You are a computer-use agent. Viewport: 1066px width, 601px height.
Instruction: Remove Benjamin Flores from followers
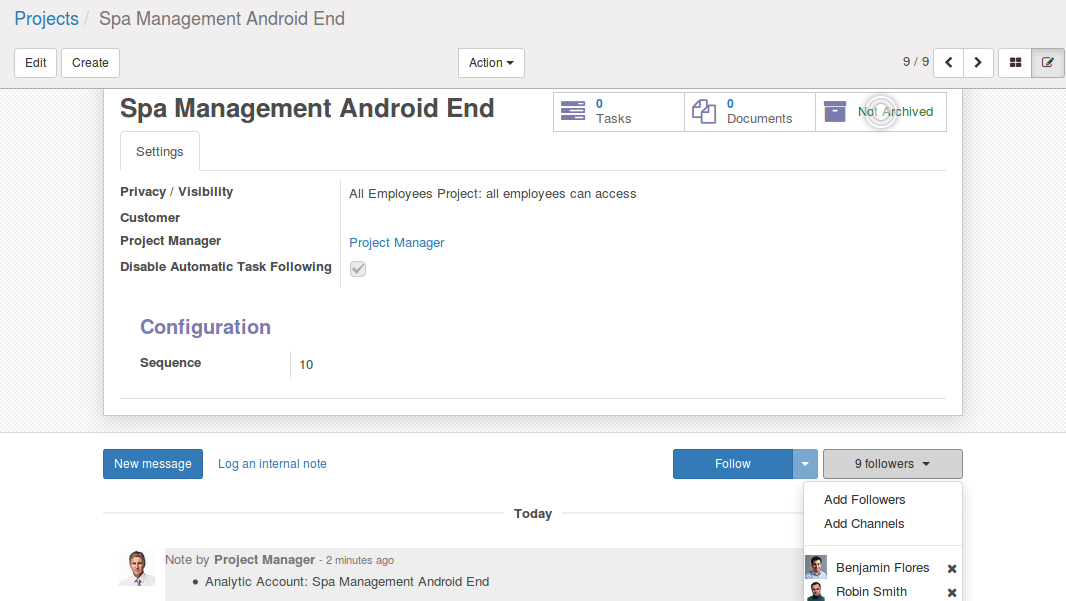pos(952,568)
